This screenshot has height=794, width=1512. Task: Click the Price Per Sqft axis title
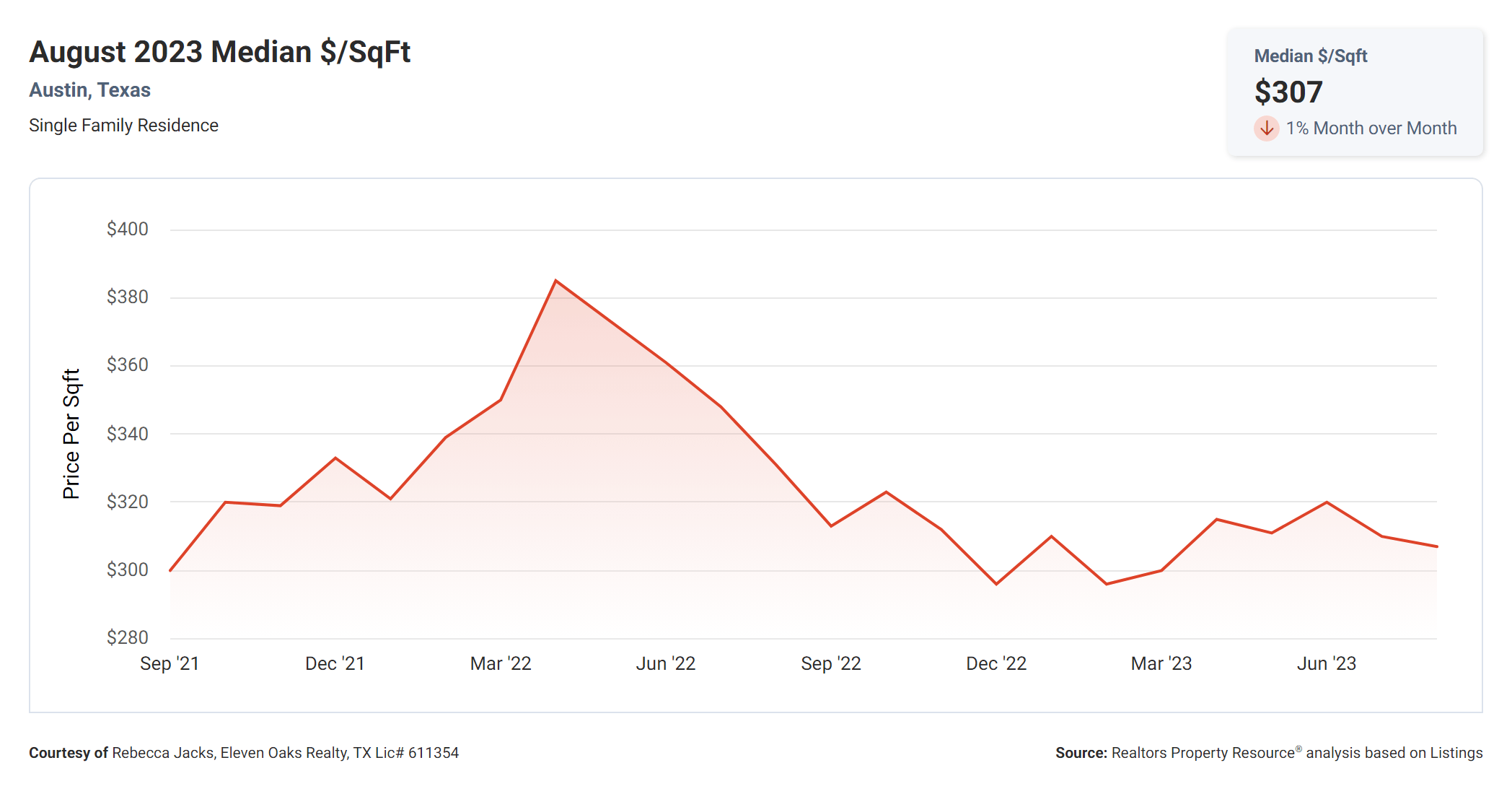click(x=71, y=434)
